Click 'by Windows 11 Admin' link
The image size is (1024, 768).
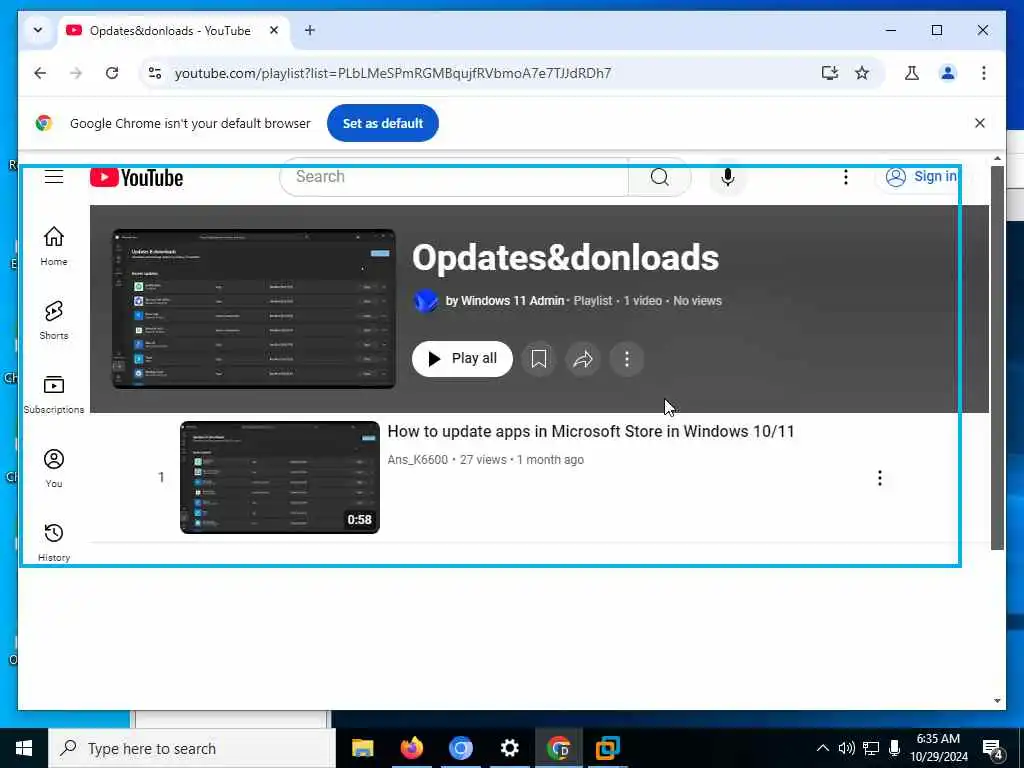click(x=504, y=301)
